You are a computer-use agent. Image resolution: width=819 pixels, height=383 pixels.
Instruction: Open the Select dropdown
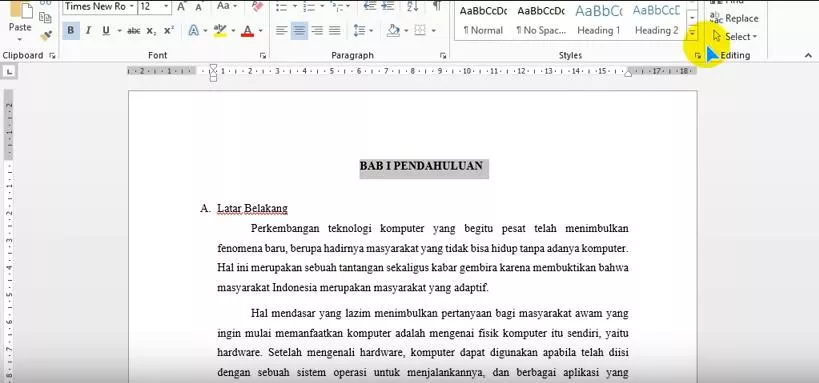tap(735, 37)
